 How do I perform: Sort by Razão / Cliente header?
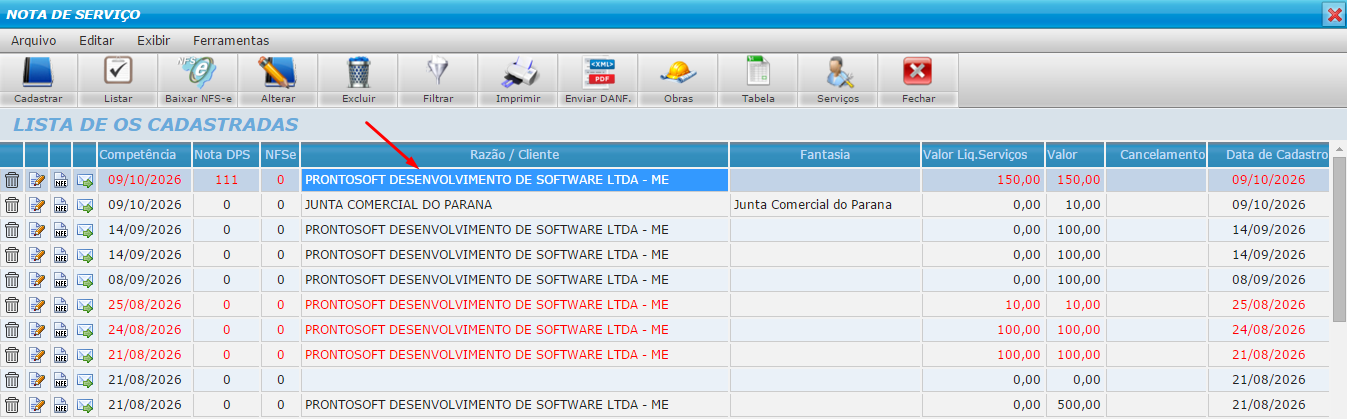[515, 155]
